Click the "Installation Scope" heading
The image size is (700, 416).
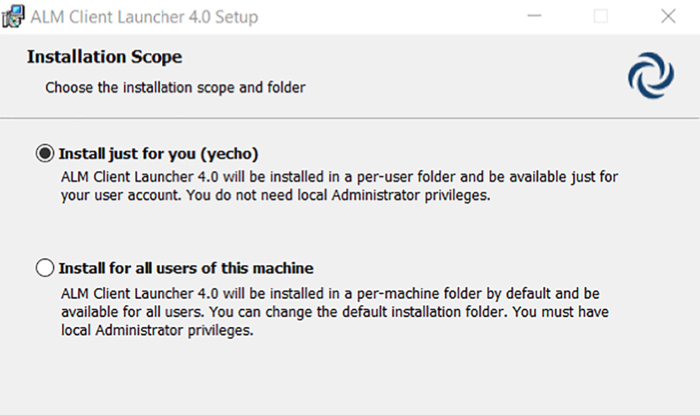(x=104, y=57)
